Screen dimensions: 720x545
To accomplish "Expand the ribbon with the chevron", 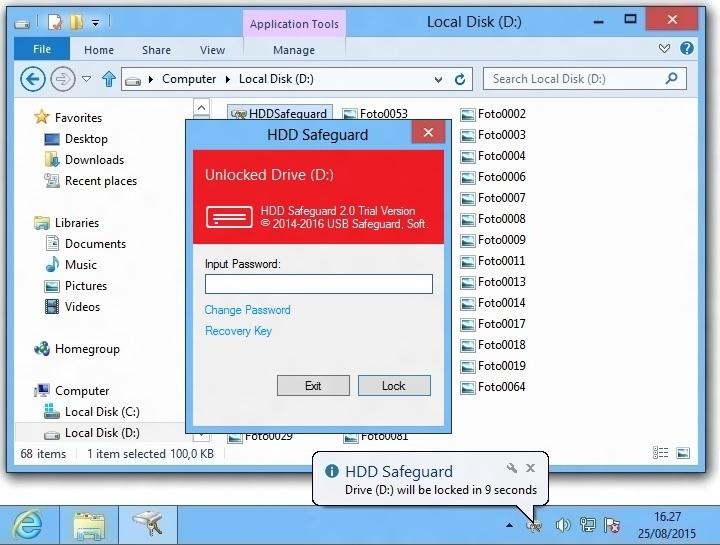I will (664, 49).
